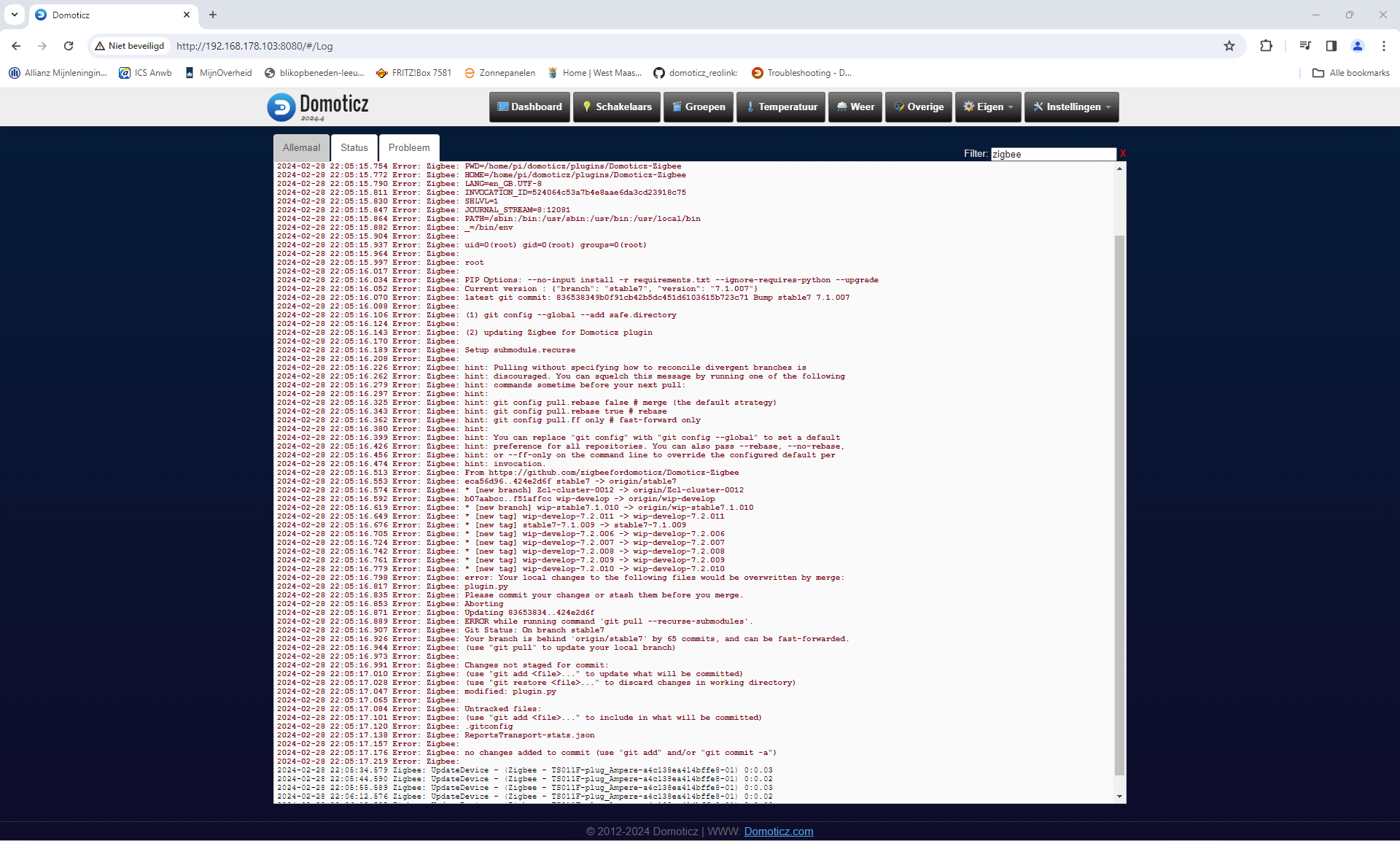Click the address bar URL
This screenshot has height=841, width=1400.
click(x=254, y=46)
